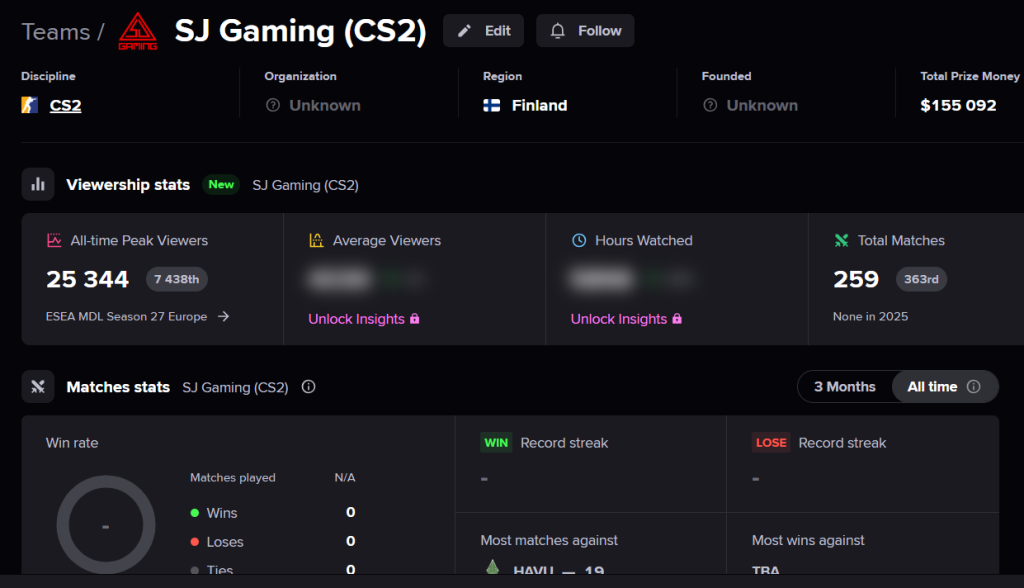Select the Matches played N/A value
The width and height of the screenshot is (1024, 588).
tap(345, 478)
